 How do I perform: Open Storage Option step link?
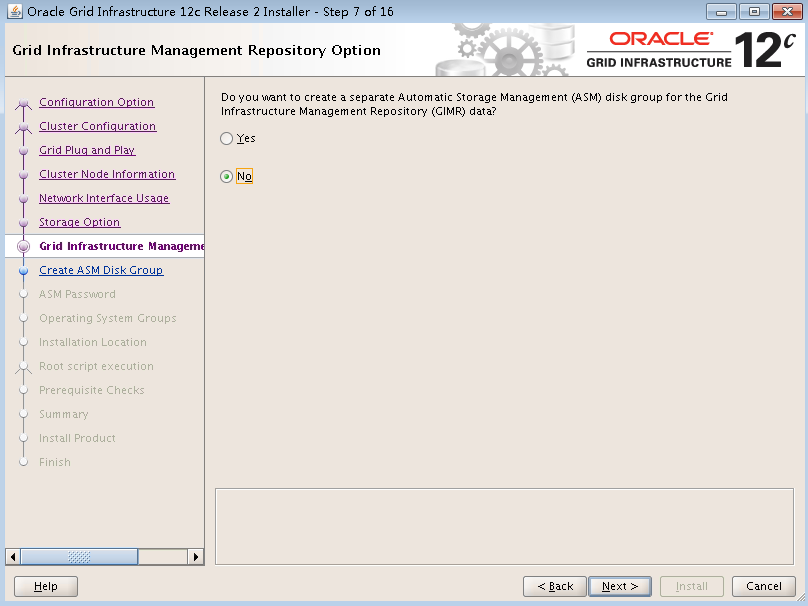79,222
